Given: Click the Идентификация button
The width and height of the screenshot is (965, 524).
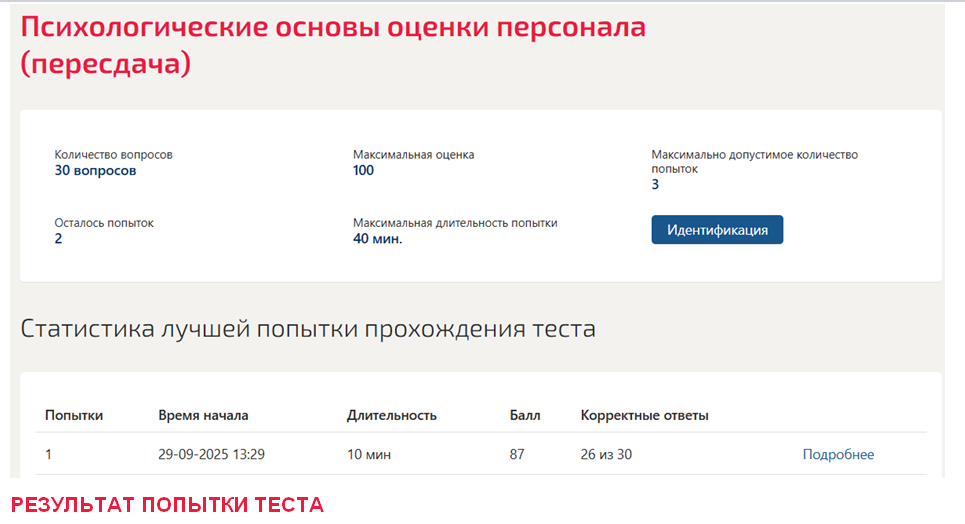Looking at the screenshot, I should tap(717, 230).
